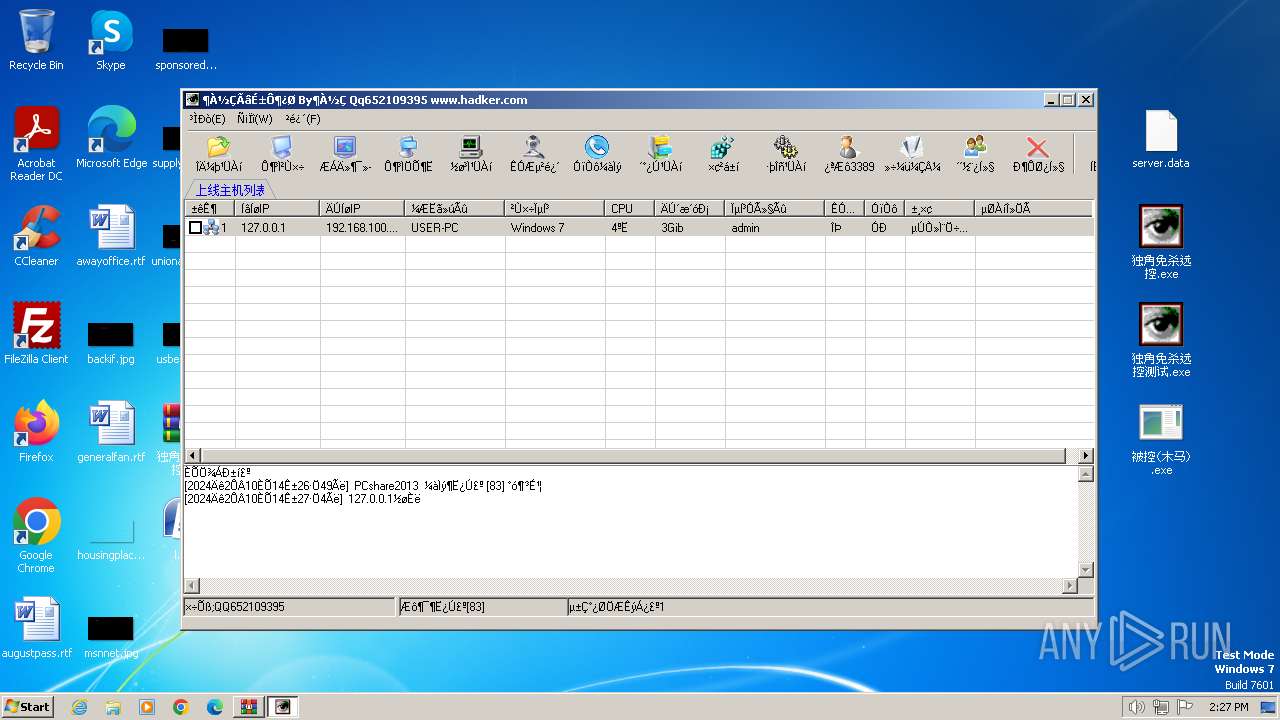
Task: Click the column header above USER-PC
Action: [x=455, y=208]
